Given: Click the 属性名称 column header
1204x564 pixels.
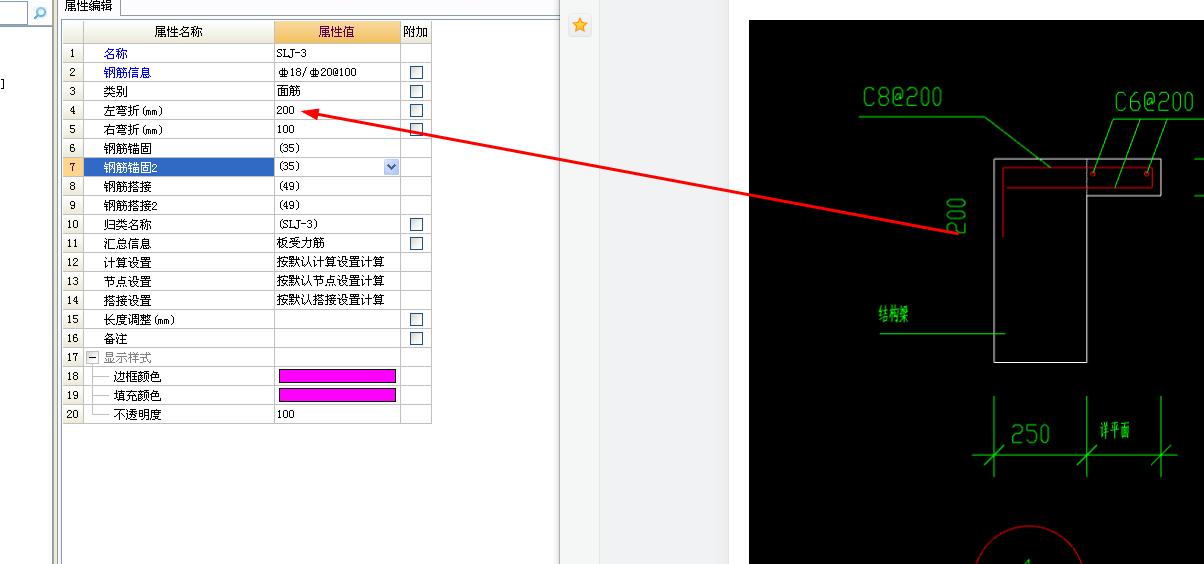Looking at the screenshot, I should coord(178,32).
